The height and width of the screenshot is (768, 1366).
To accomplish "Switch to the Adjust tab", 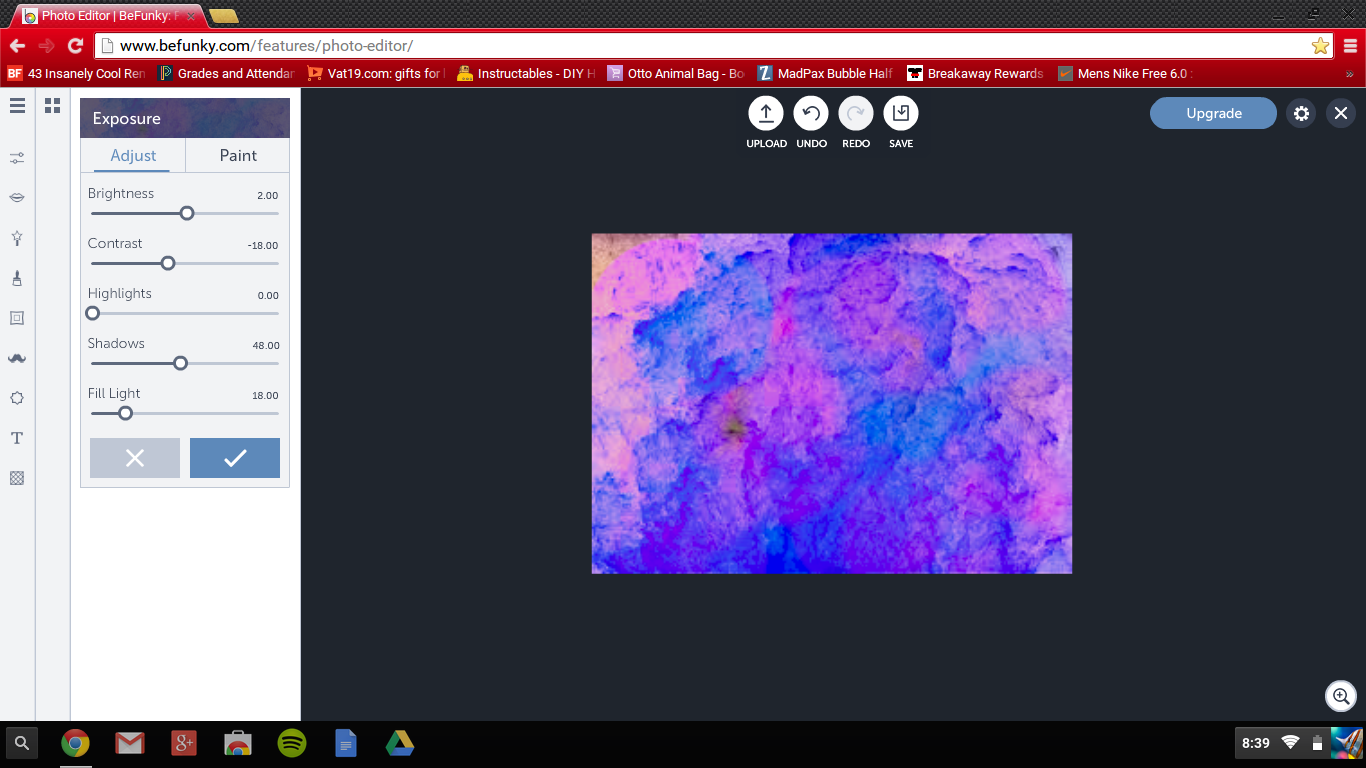I will click(133, 155).
